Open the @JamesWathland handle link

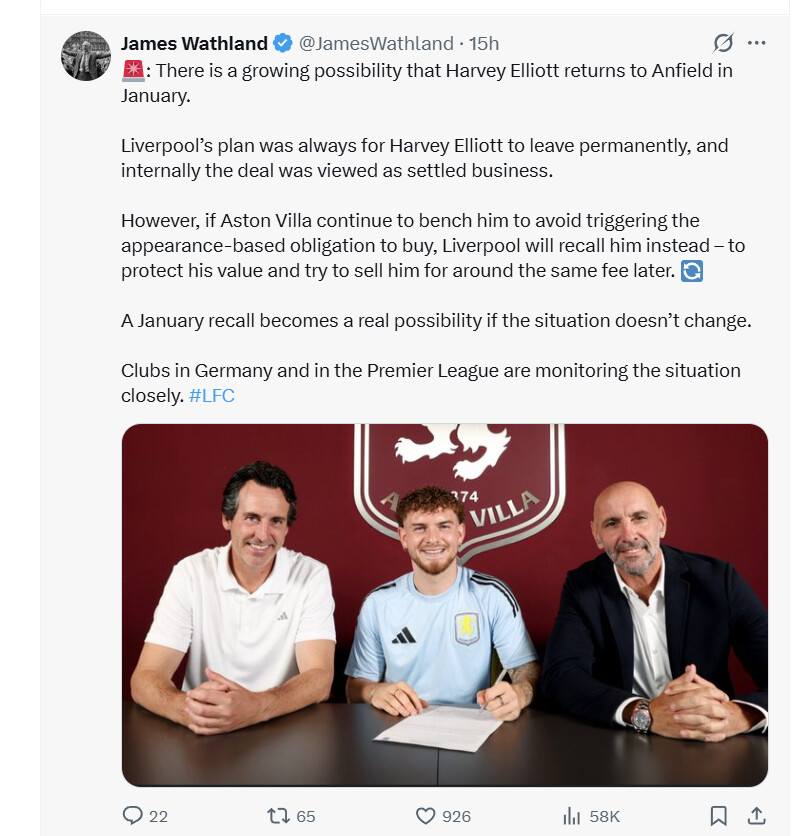[376, 43]
